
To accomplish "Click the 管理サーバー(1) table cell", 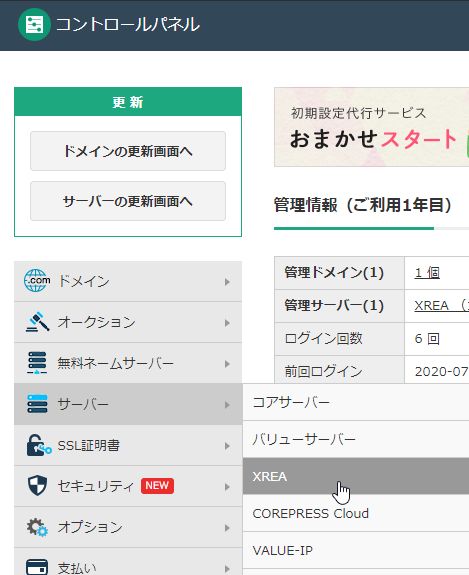I will pyautogui.click(x=340, y=305).
